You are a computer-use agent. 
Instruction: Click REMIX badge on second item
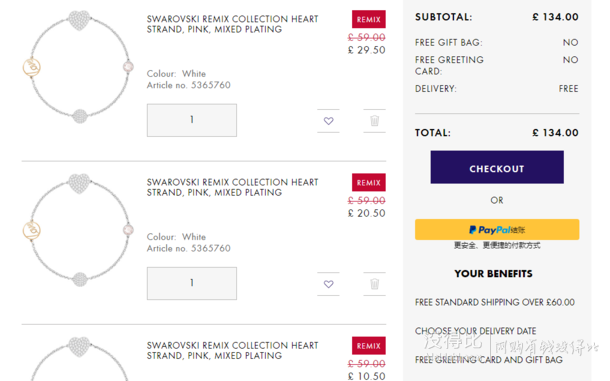(368, 182)
